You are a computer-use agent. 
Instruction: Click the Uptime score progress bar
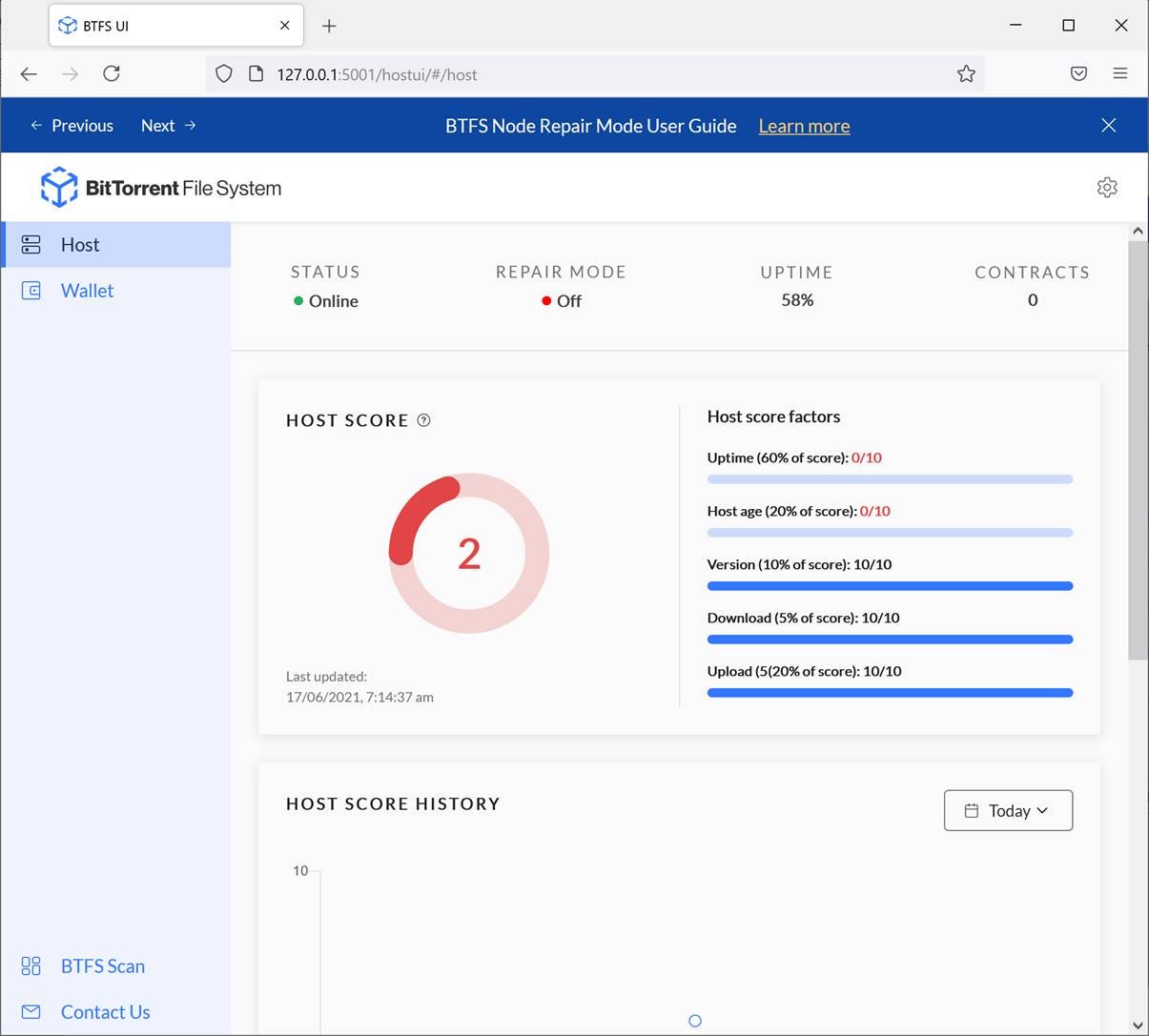pyautogui.click(x=890, y=479)
